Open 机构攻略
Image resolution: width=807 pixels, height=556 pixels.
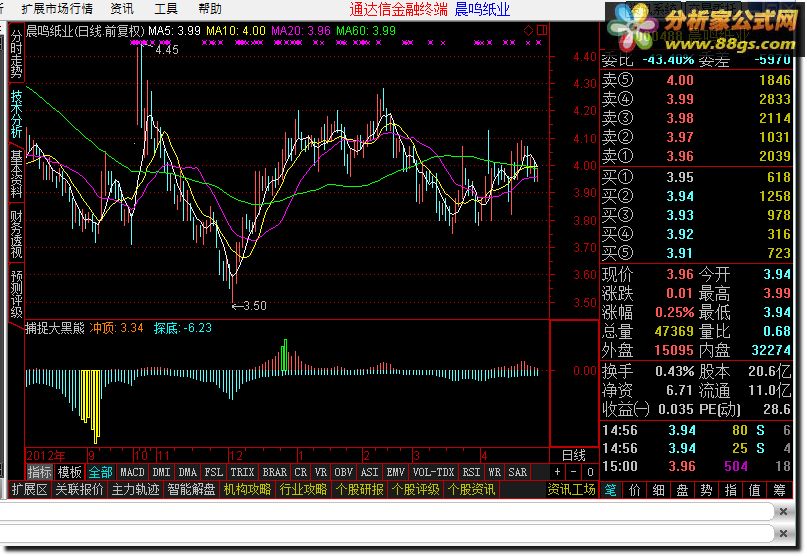point(247,490)
